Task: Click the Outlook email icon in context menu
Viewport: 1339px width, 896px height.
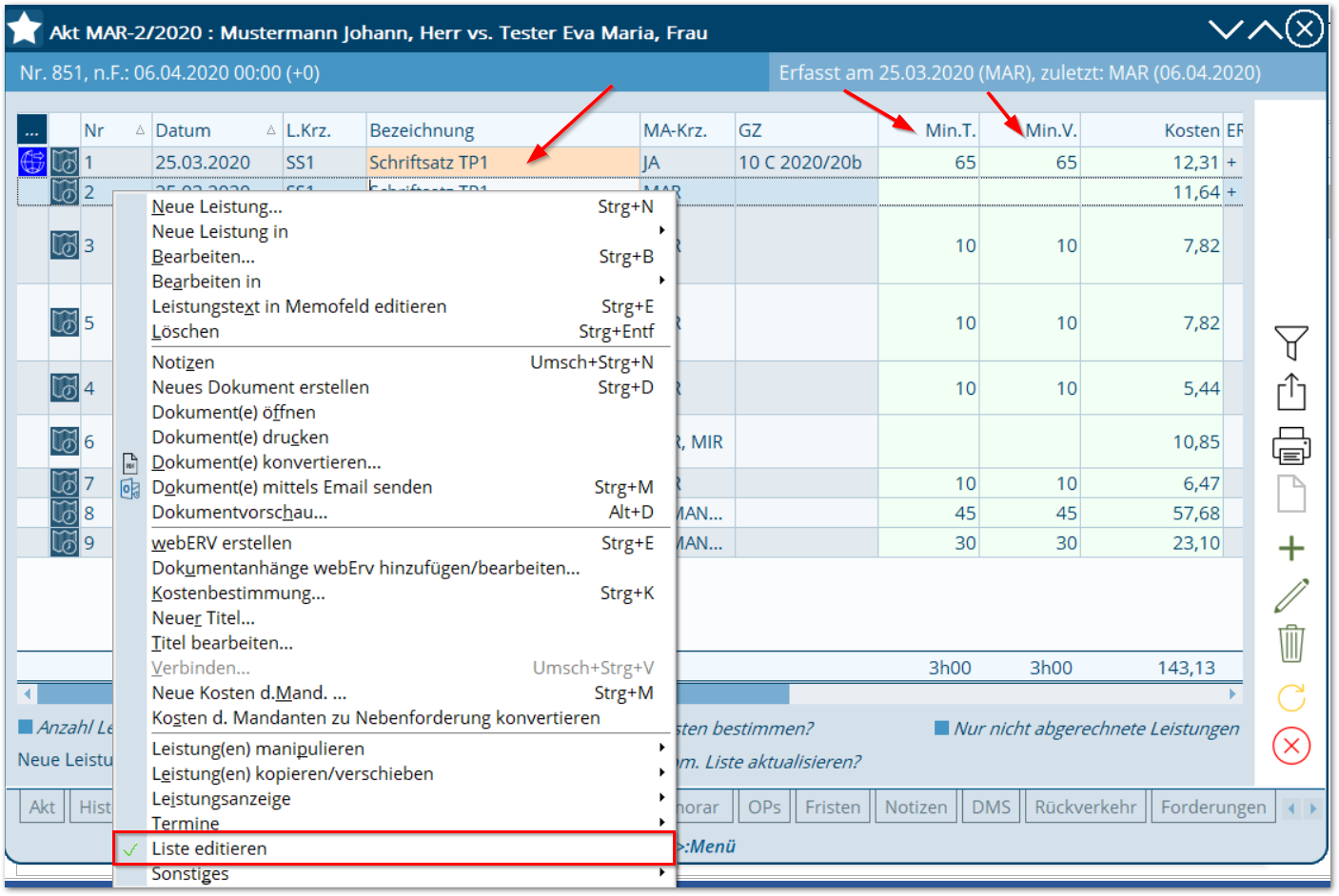Action: (130, 488)
